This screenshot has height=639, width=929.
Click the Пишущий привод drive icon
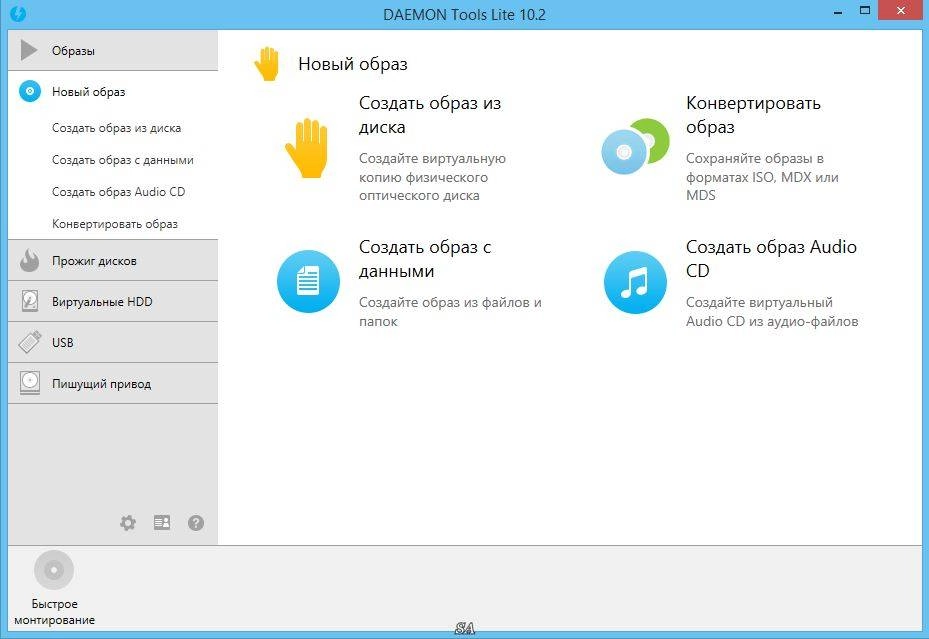pos(30,383)
